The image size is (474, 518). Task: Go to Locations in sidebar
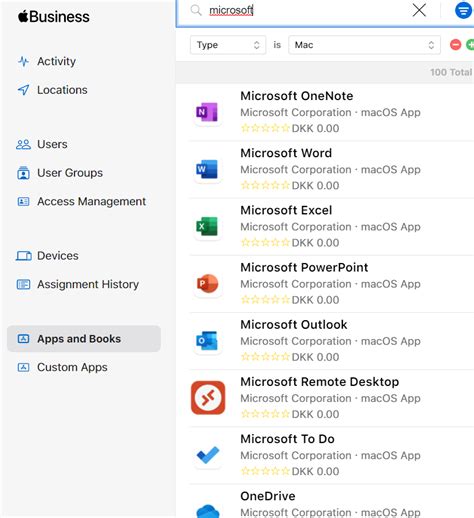pyautogui.click(x=62, y=90)
